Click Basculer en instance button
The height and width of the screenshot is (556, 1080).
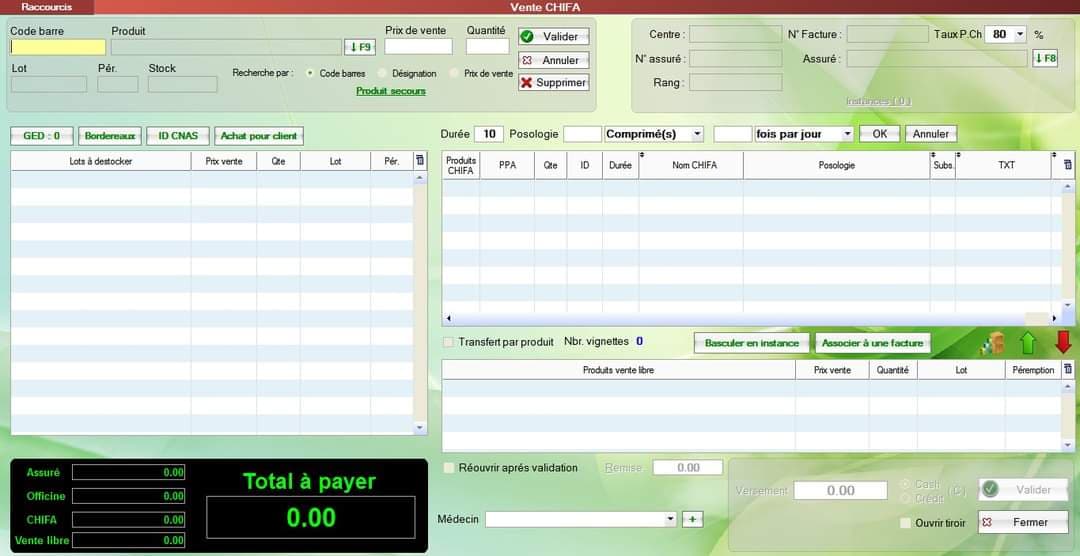(x=752, y=343)
